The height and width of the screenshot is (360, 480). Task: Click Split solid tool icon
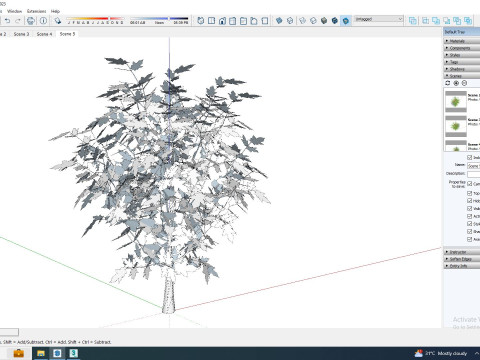468,21
